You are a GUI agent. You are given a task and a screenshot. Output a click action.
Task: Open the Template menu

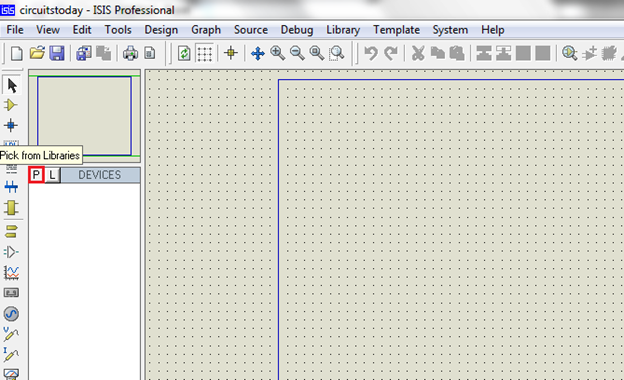(396, 30)
